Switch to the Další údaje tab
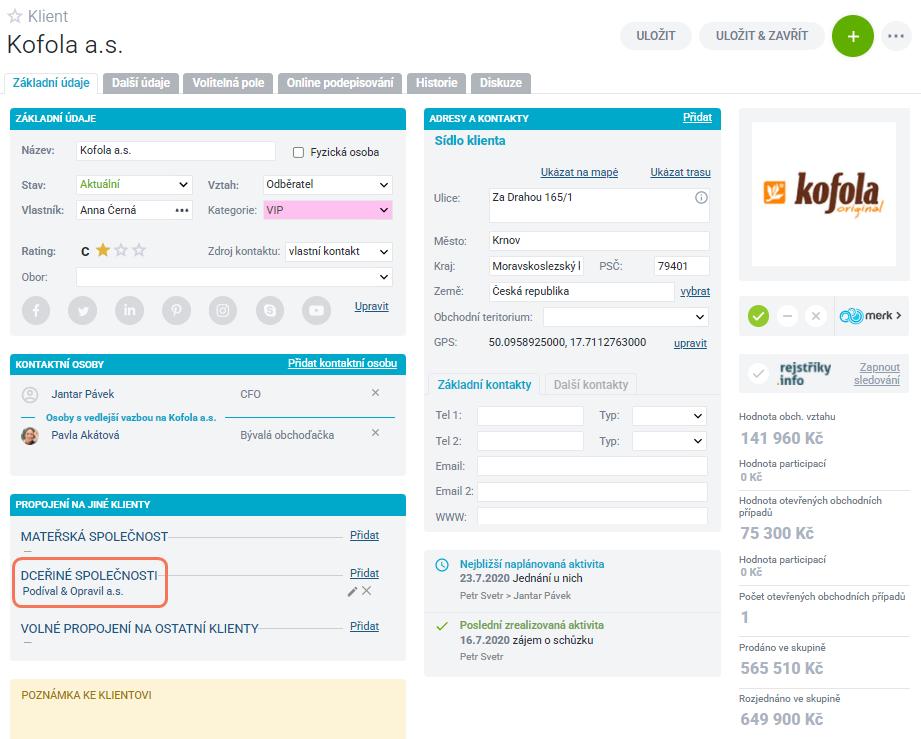The height and width of the screenshot is (739, 921). tap(141, 83)
